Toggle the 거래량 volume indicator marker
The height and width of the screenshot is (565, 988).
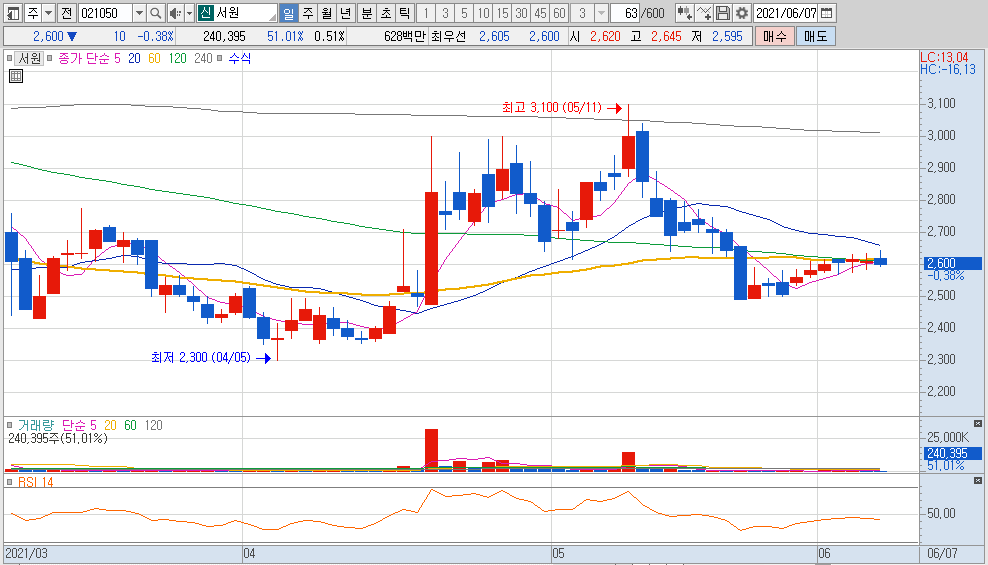point(9,425)
